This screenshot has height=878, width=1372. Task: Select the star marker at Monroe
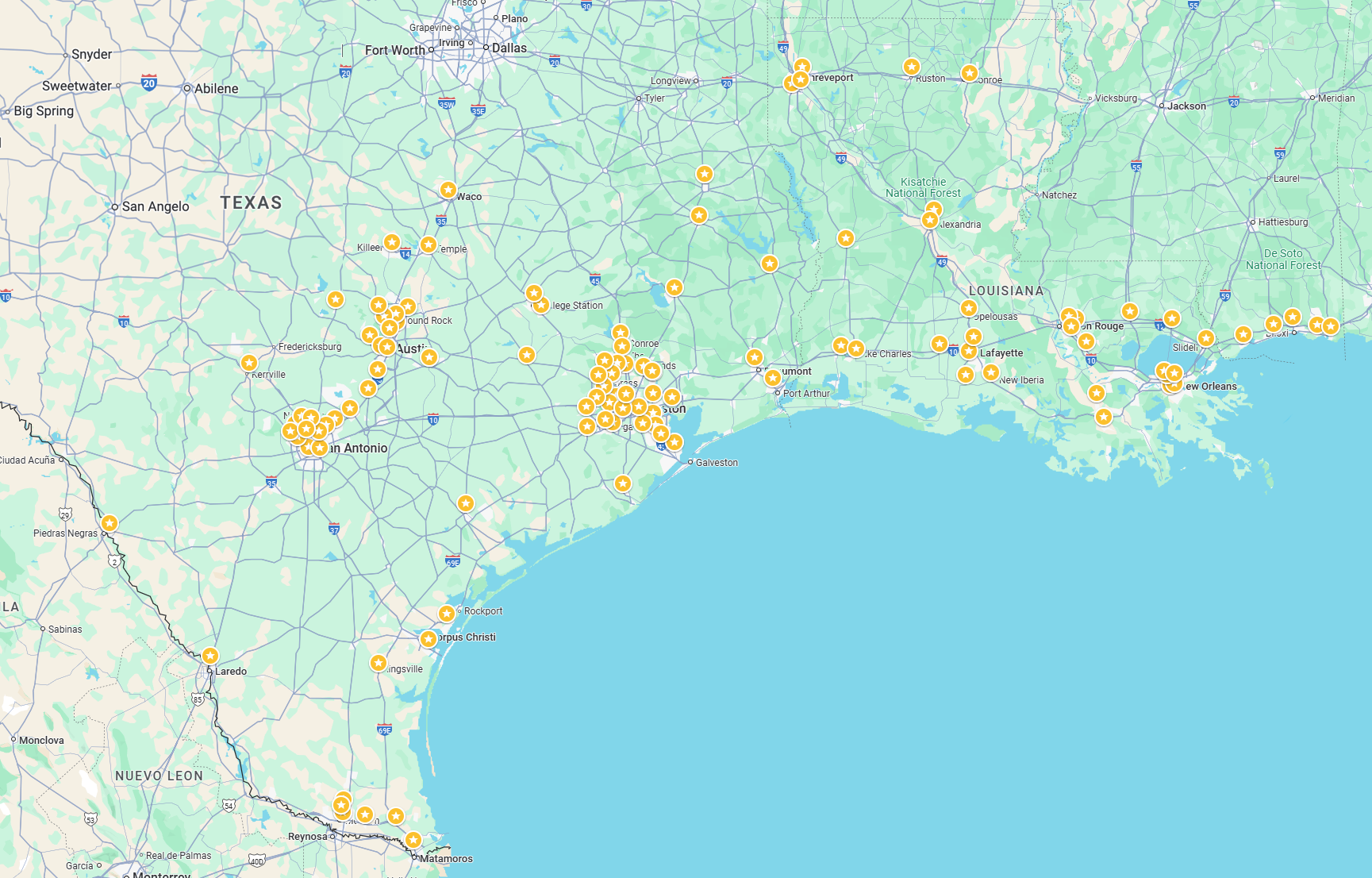[970, 73]
